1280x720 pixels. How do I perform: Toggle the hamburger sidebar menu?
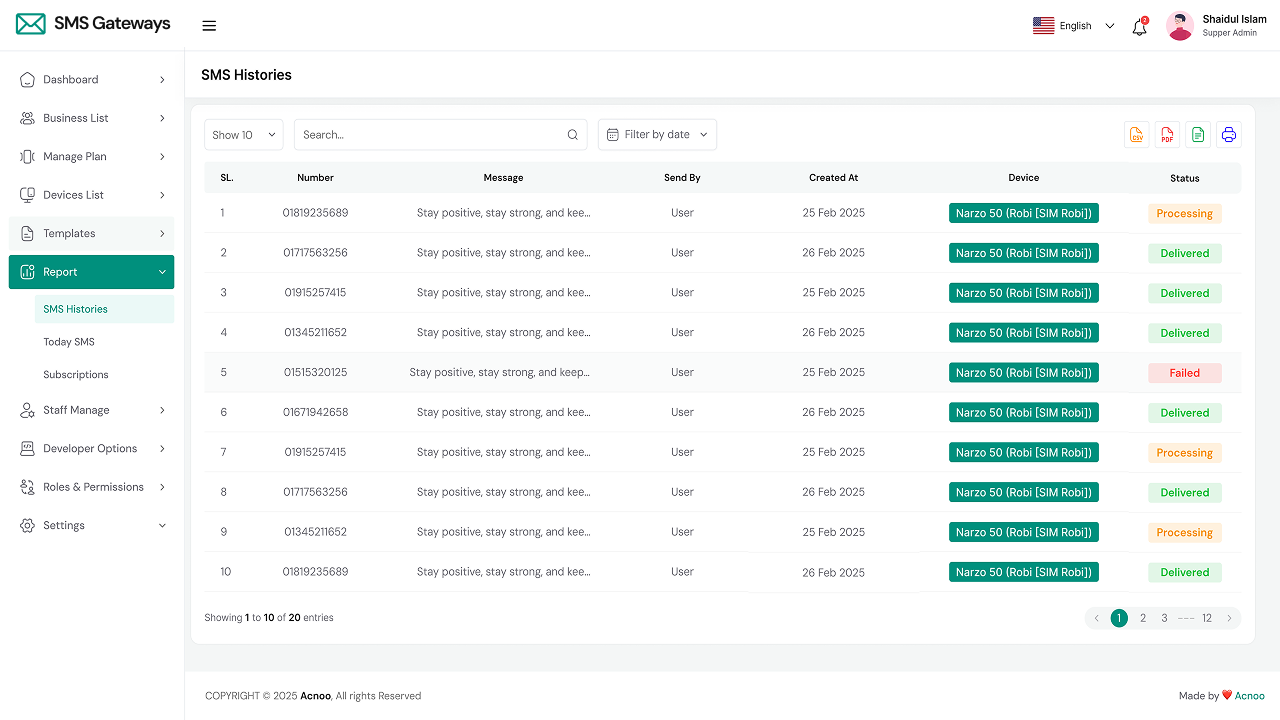(x=209, y=26)
